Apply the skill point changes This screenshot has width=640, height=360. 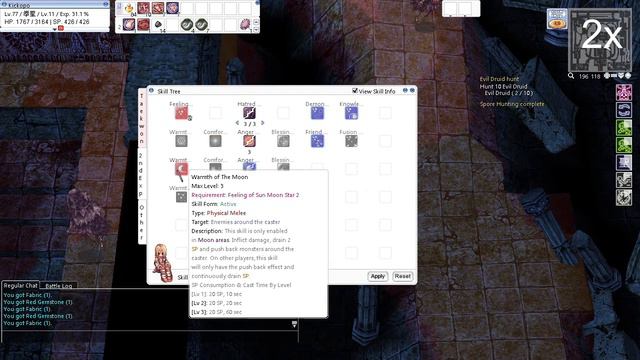(x=378, y=276)
